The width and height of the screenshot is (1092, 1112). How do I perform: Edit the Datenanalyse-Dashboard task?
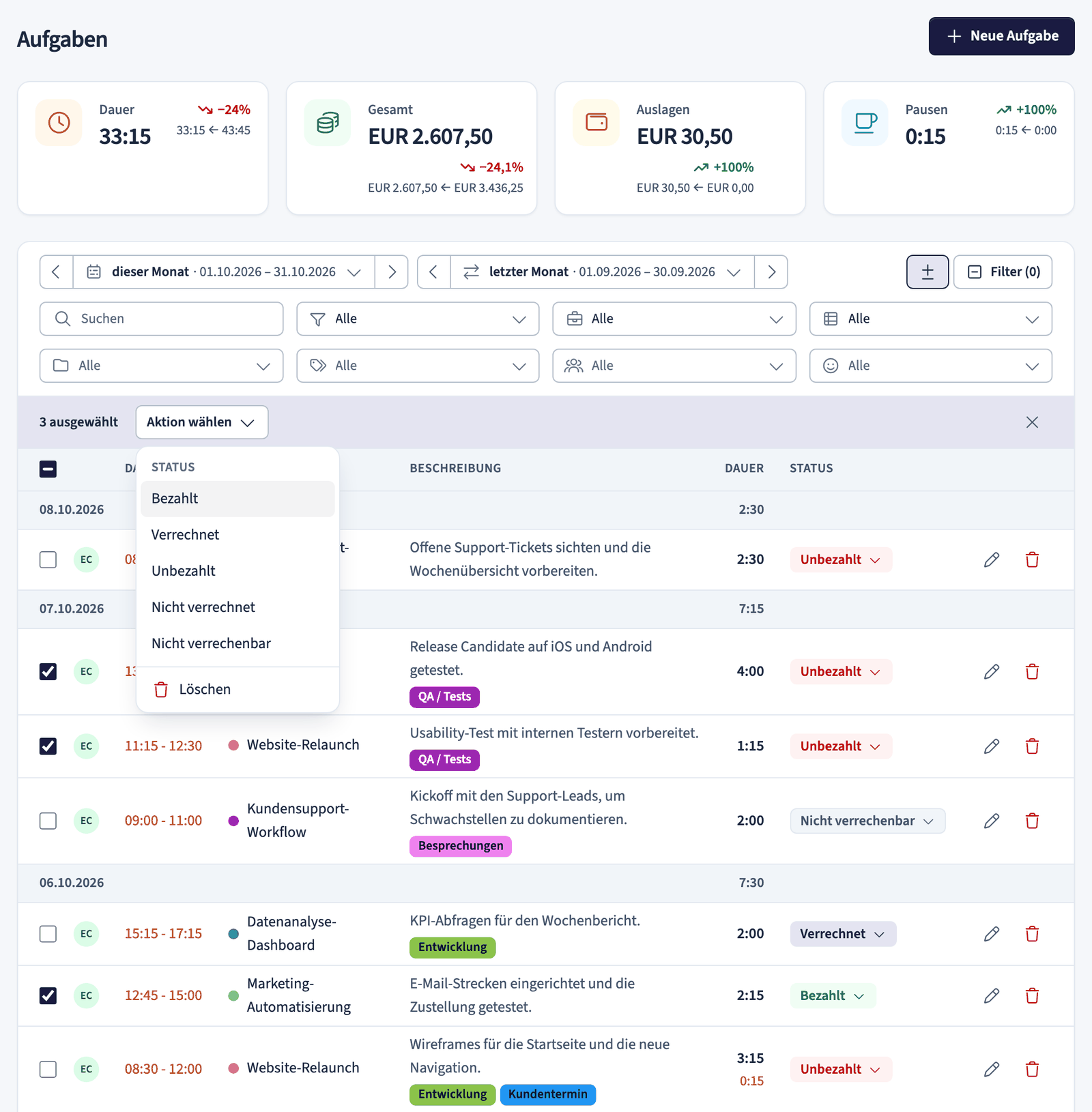(x=992, y=934)
